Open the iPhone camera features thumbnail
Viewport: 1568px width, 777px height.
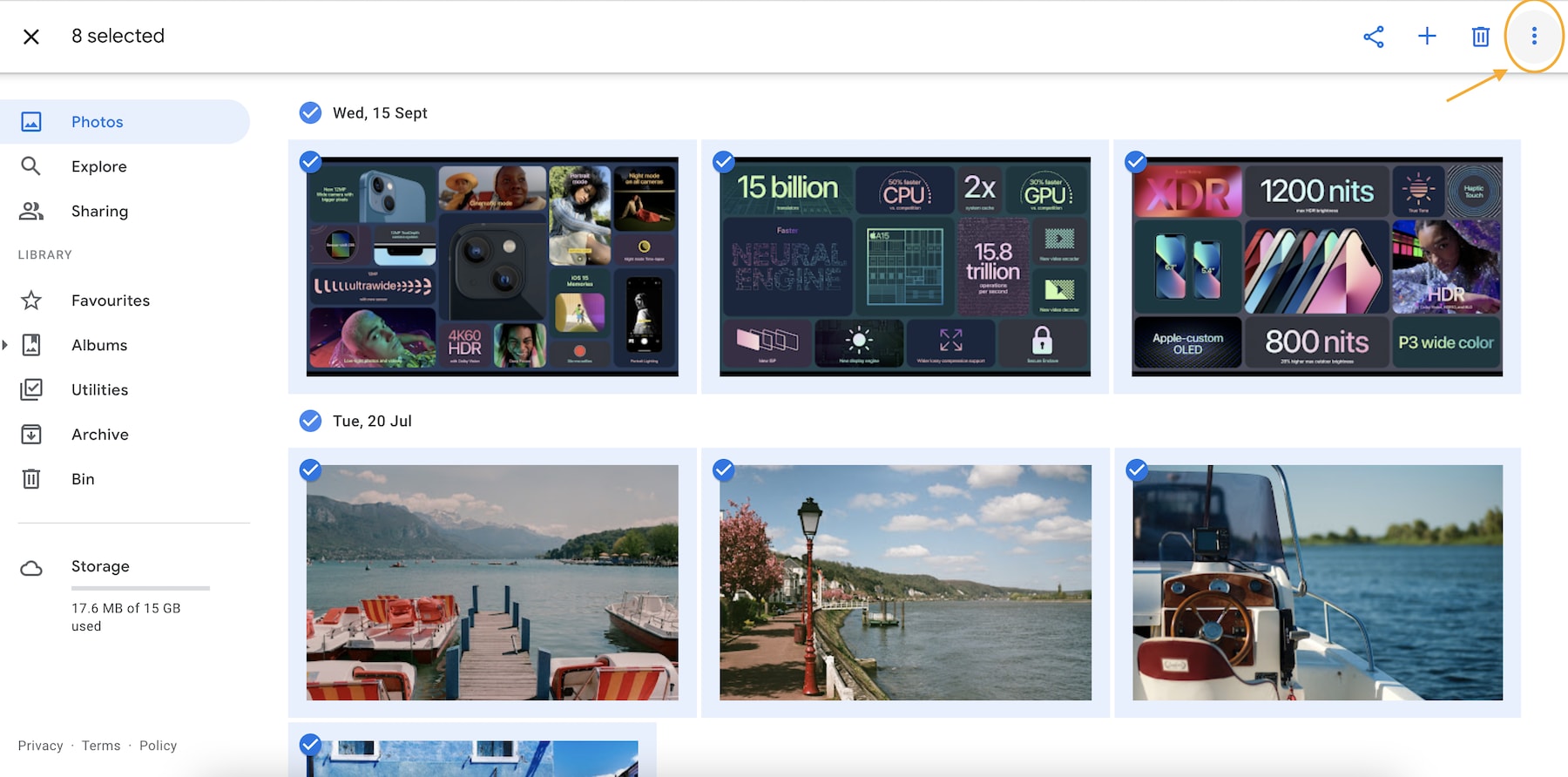(x=492, y=267)
